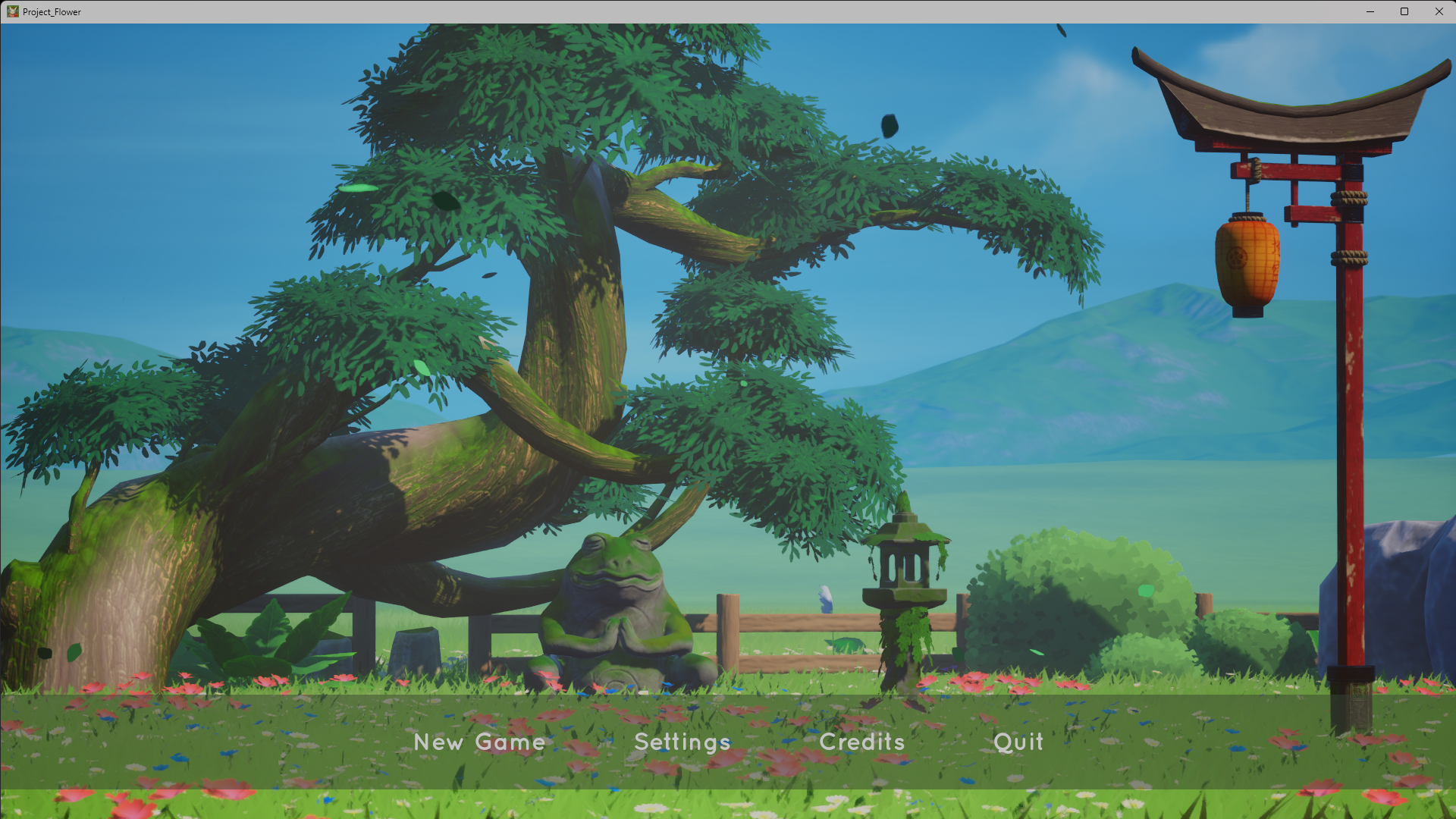This screenshot has height=819, width=1456.
Task: Close the Project_Flower window
Action: pos(1439,11)
